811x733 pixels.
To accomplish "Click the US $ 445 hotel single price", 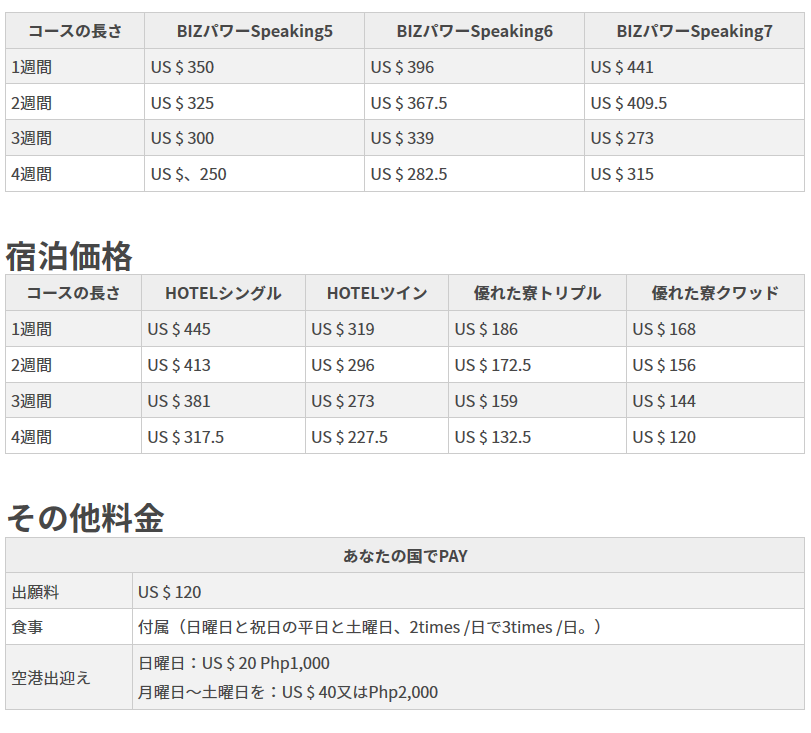I will (179, 329).
